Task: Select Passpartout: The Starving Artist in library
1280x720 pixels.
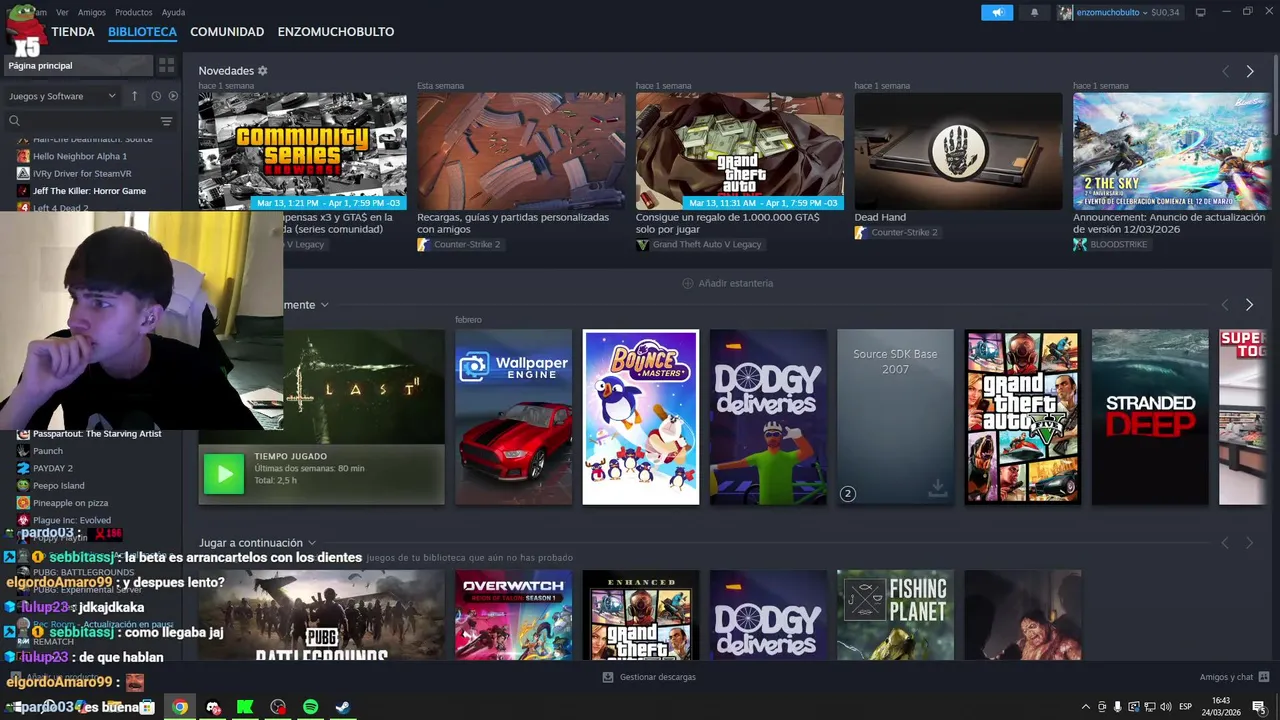Action: point(97,433)
